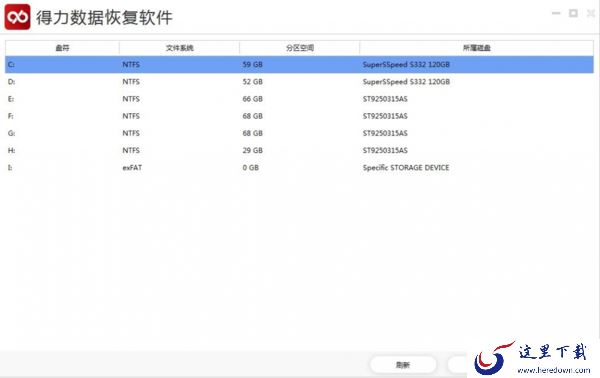Click 68 GB in the G: row
This screenshot has height=378, width=600.
point(253,133)
